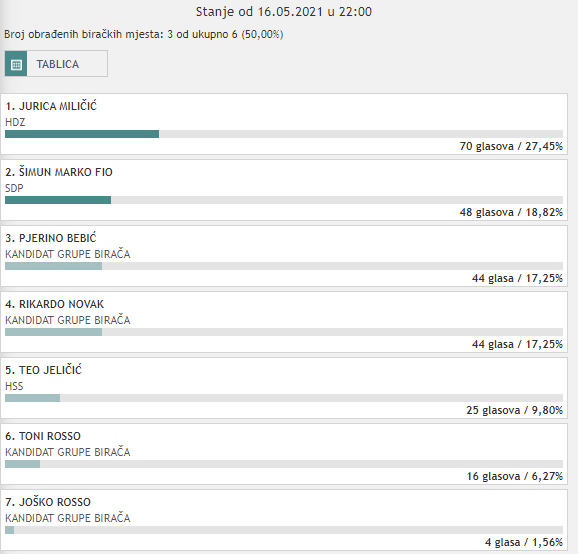Click the 16 glasova / 6,27% result
Viewport: 578px width, 554px height.
tap(515, 476)
